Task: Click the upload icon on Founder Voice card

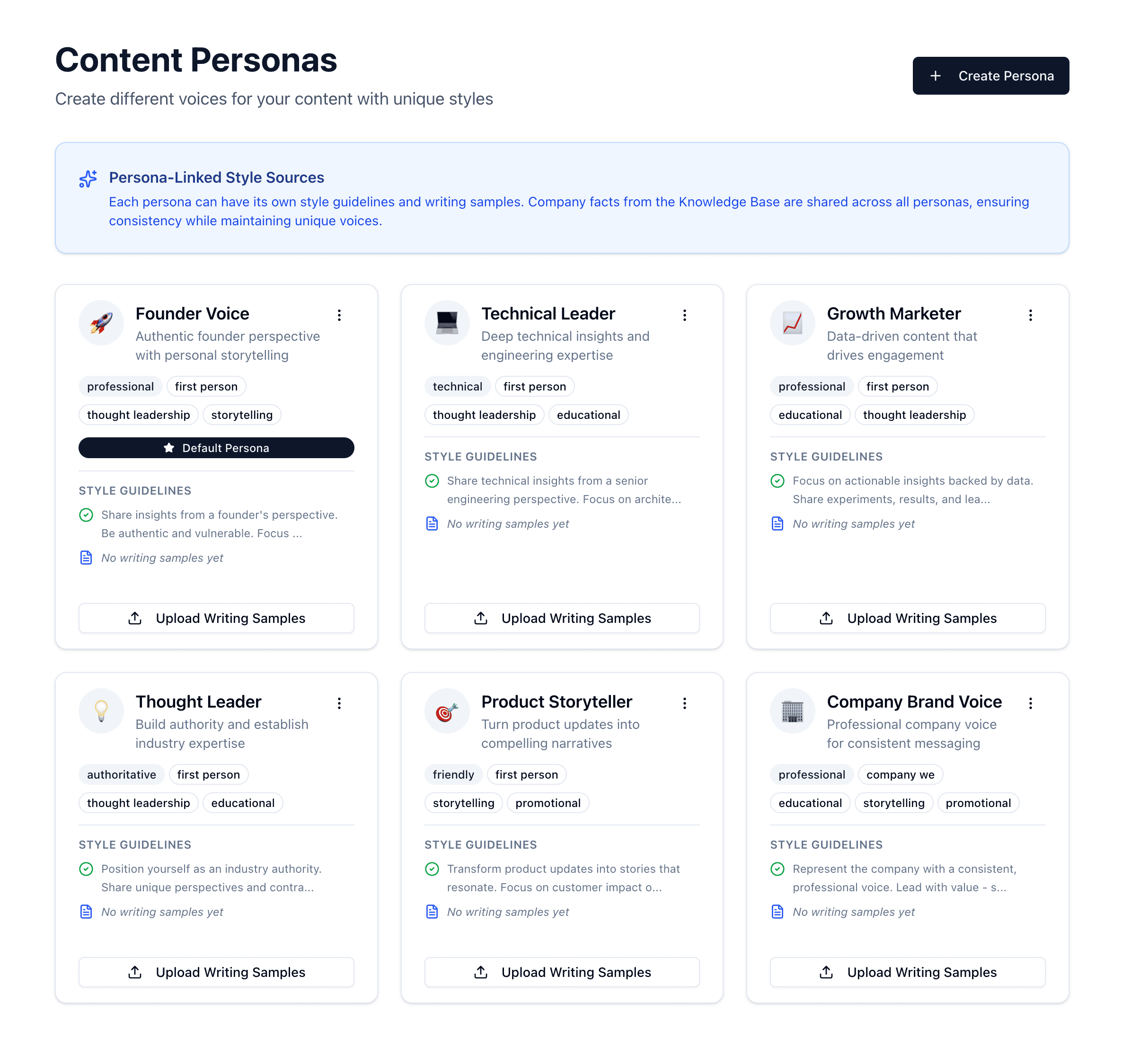Action: click(135, 618)
